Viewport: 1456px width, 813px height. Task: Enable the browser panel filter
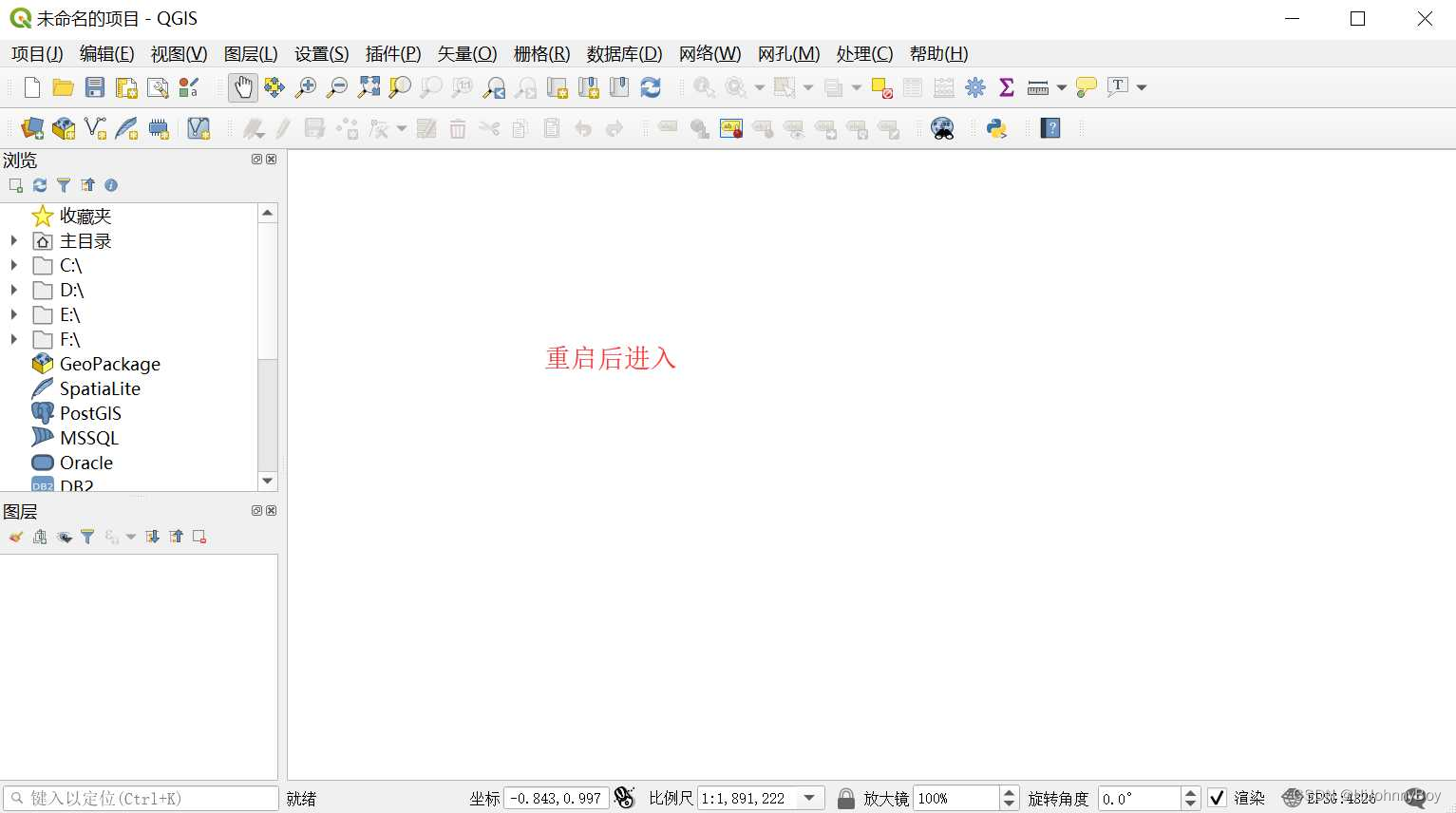click(64, 184)
